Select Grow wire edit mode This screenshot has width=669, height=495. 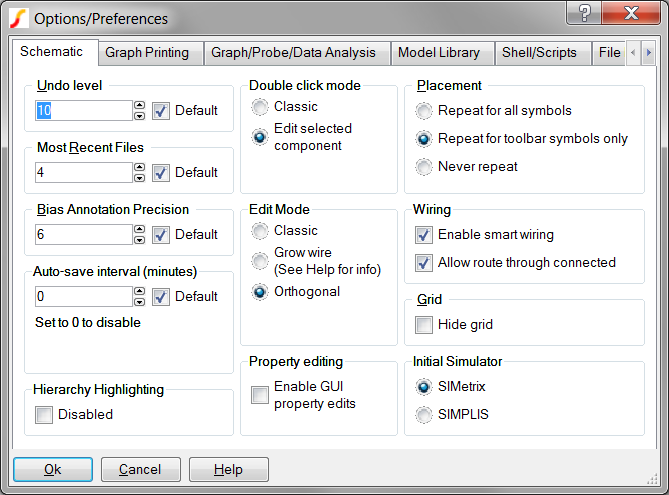pos(260,261)
